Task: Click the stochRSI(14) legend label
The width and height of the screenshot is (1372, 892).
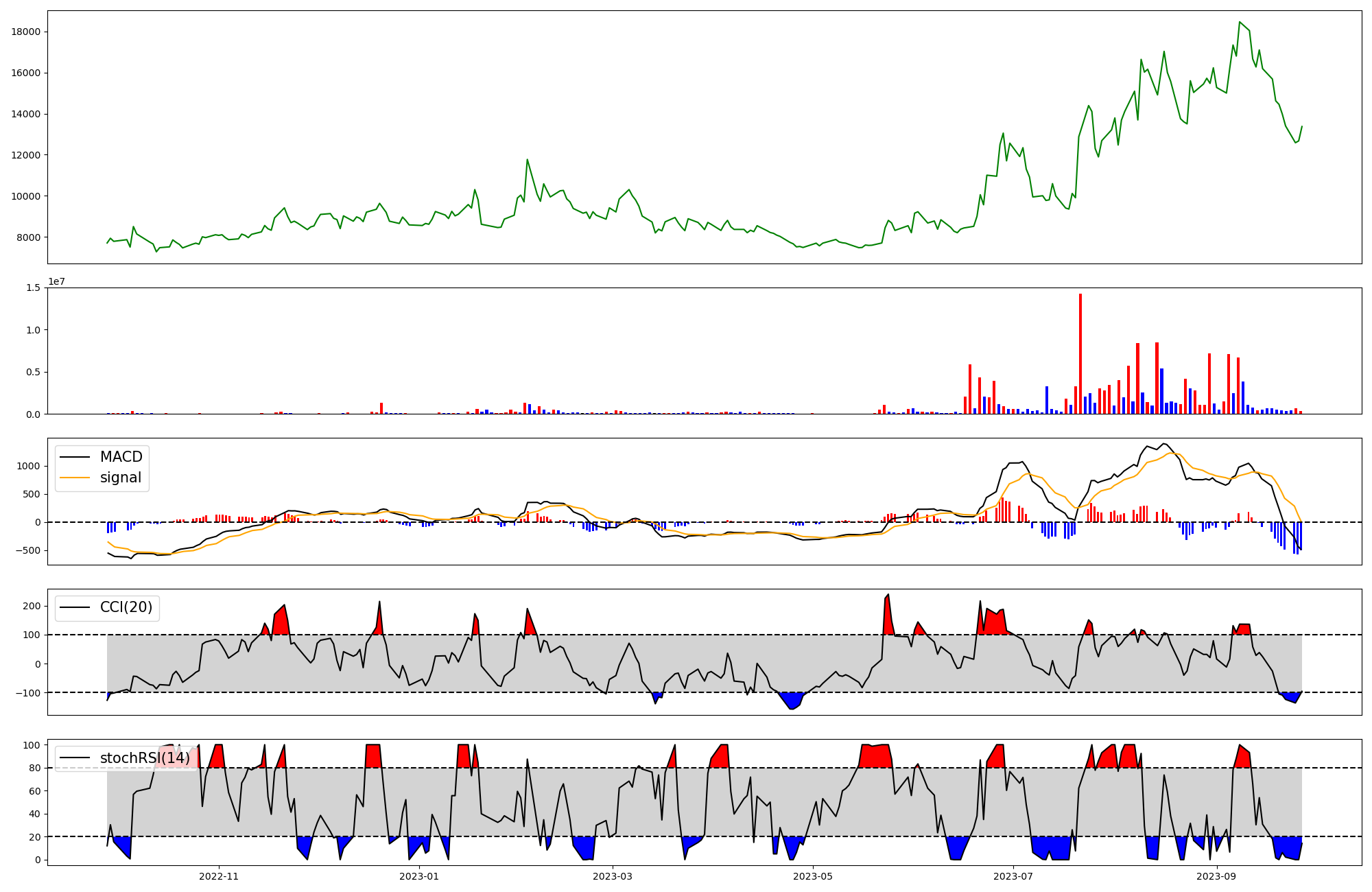Action: point(144,758)
